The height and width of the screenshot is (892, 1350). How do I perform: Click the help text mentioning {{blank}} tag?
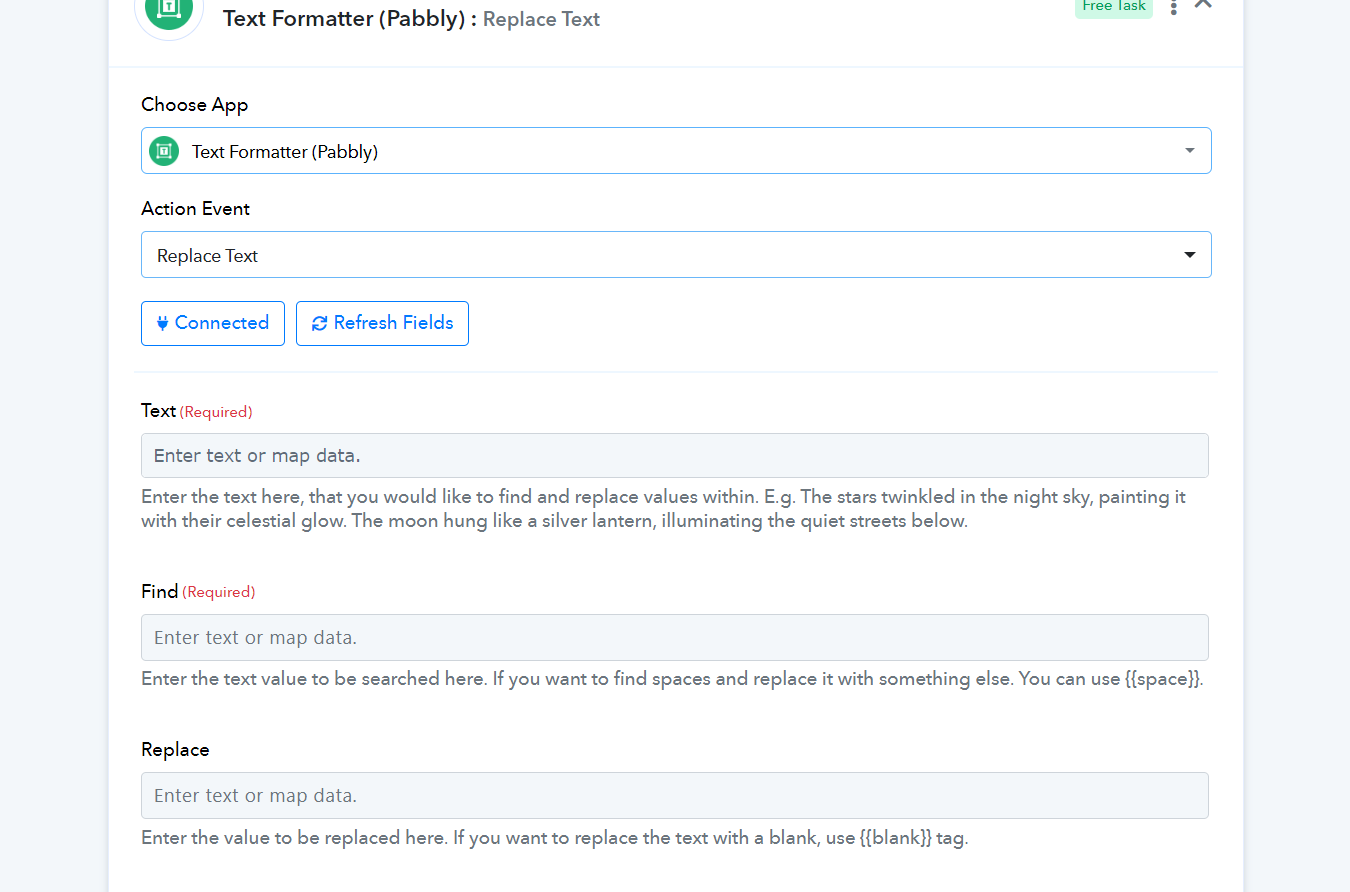tap(555, 838)
